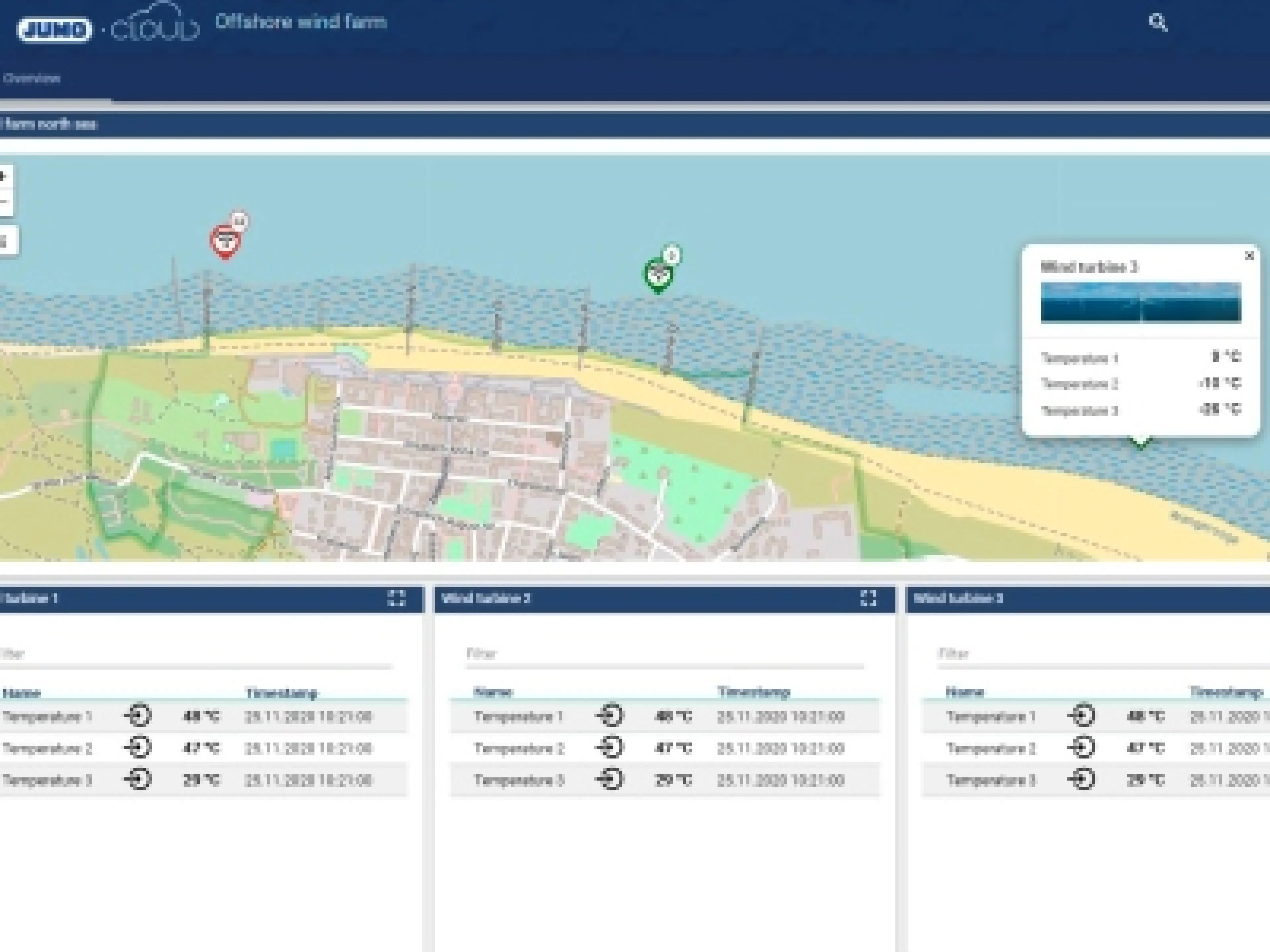This screenshot has height=952, width=1270.
Task: Select 'Temperature 1' row text in turbine 1 panel
Action: (47, 716)
